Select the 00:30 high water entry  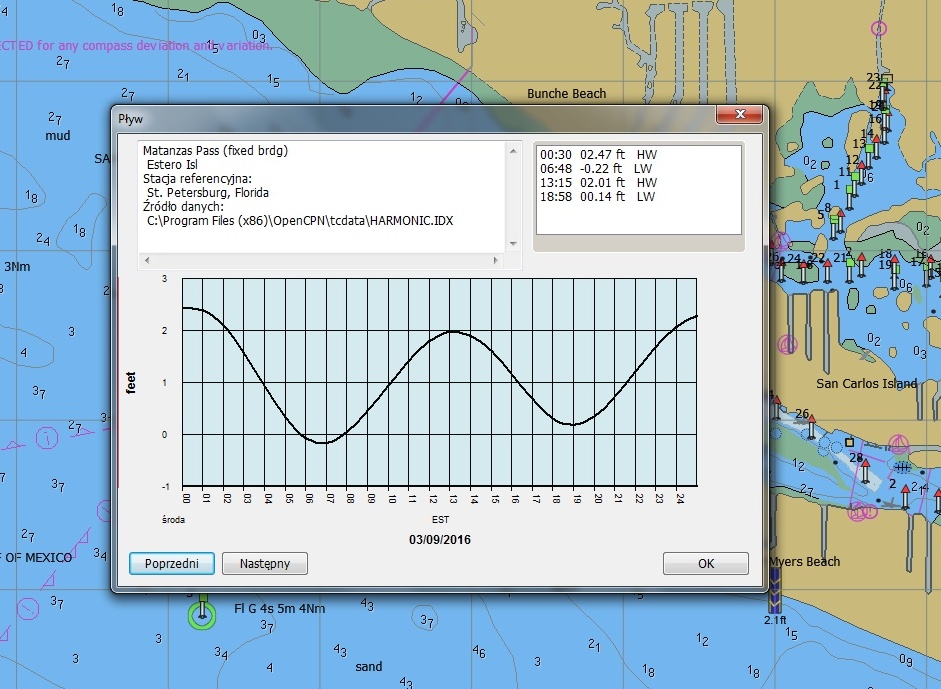(x=598, y=155)
